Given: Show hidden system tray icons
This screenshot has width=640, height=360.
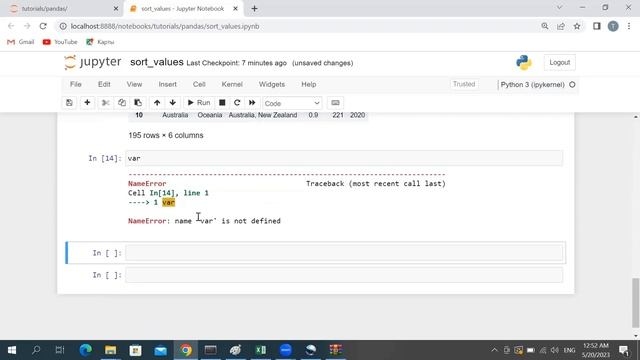Looking at the screenshot, I should (494, 350).
